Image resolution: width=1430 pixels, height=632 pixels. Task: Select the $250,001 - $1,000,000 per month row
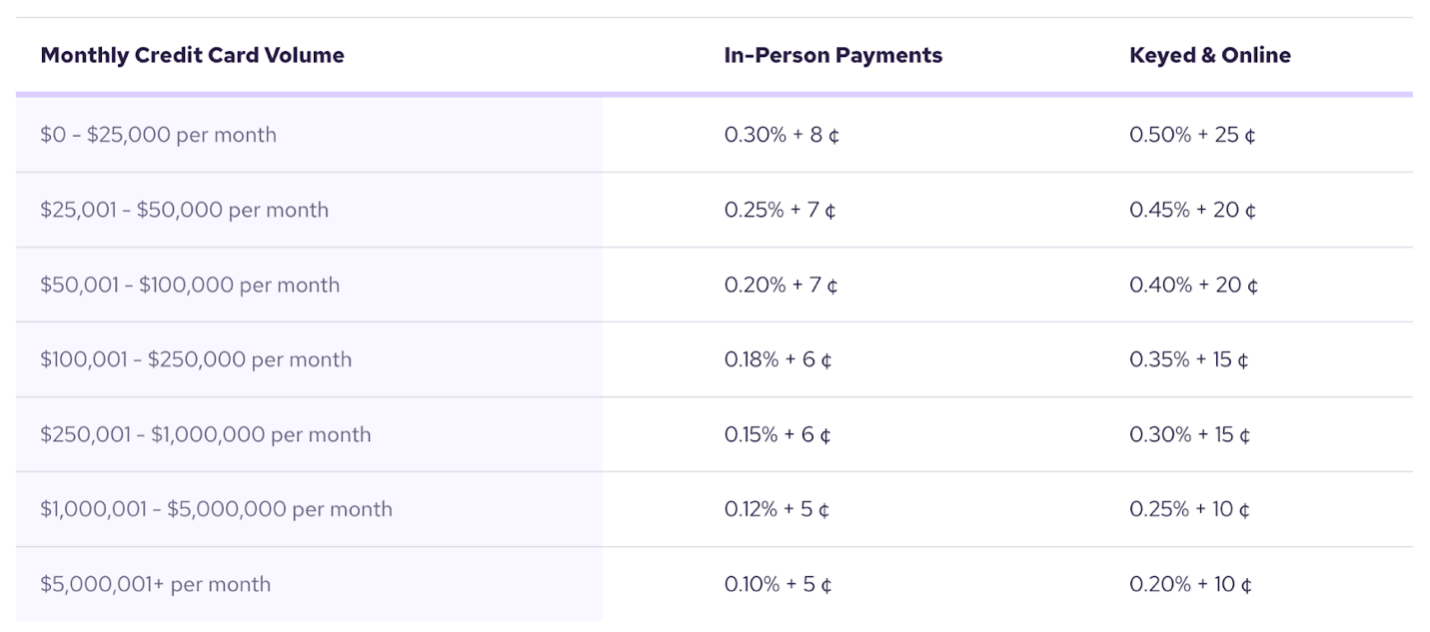tap(714, 434)
